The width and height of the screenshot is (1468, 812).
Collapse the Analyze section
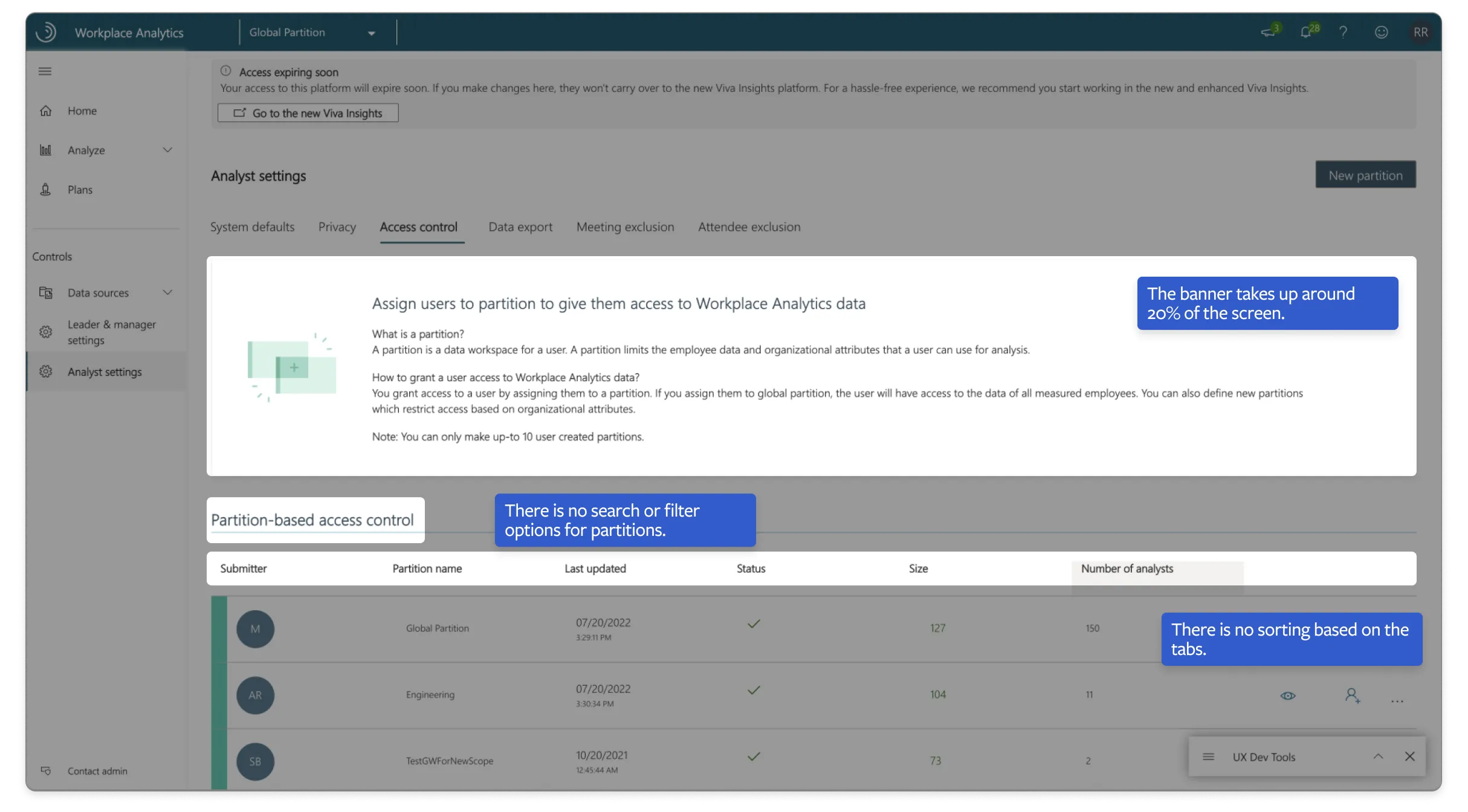click(168, 150)
